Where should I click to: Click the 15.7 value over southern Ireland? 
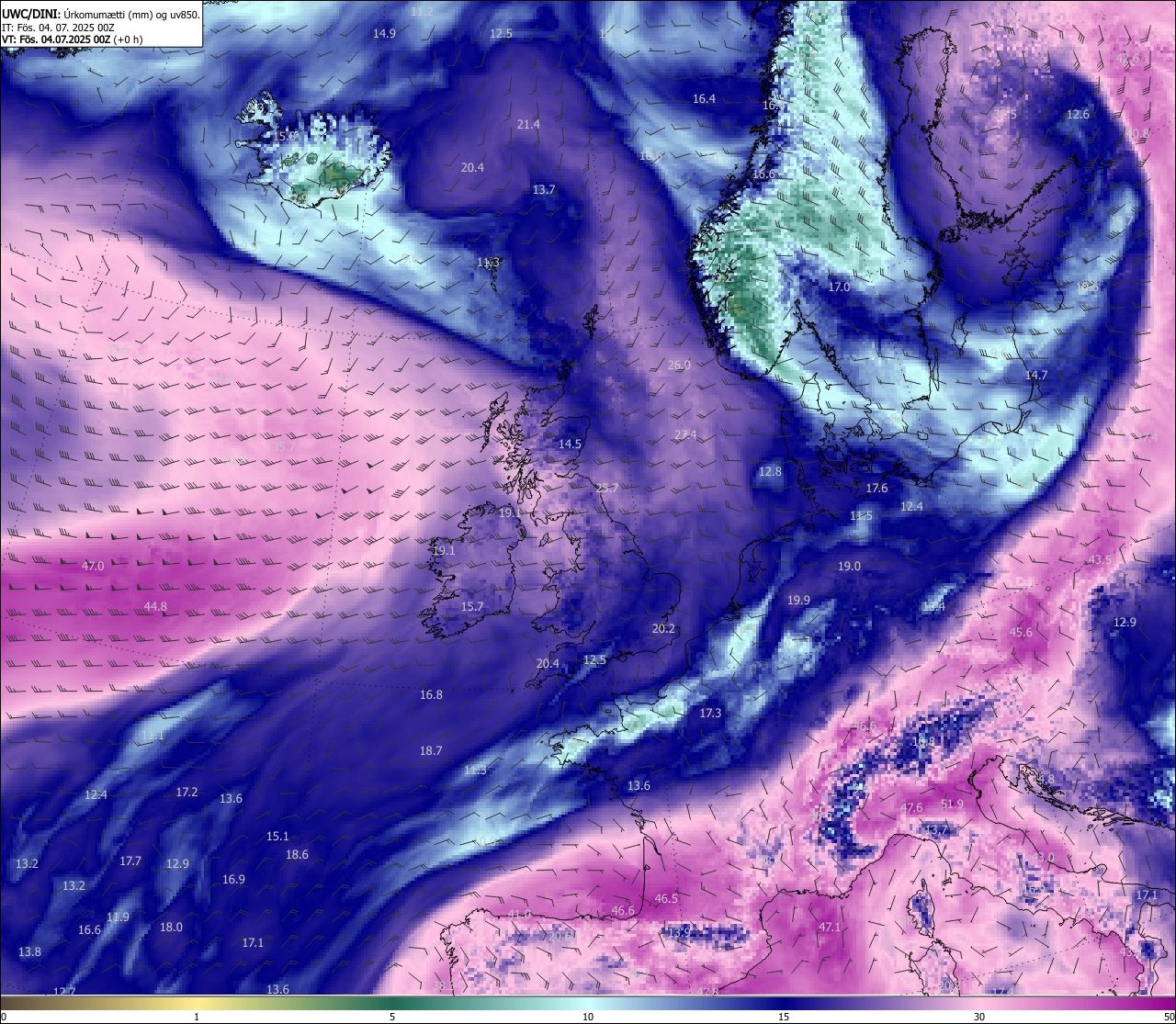(x=471, y=607)
